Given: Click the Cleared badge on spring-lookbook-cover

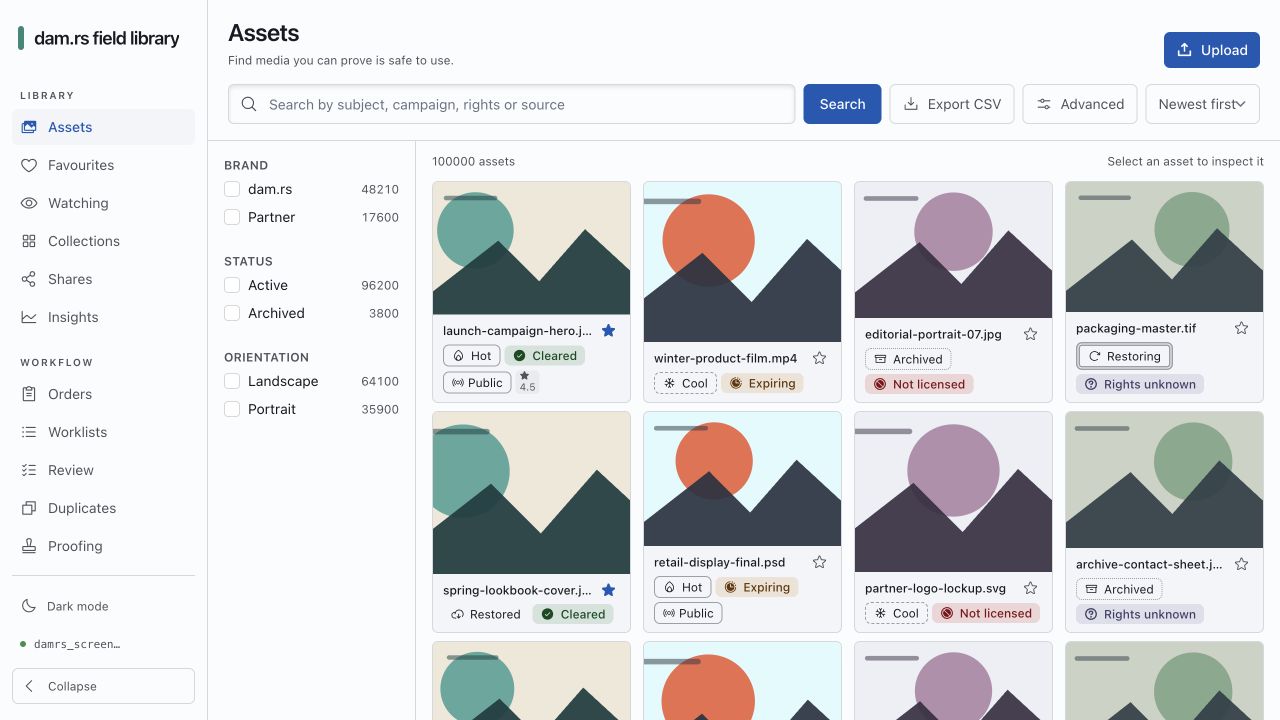Looking at the screenshot, I should [573, 614].
